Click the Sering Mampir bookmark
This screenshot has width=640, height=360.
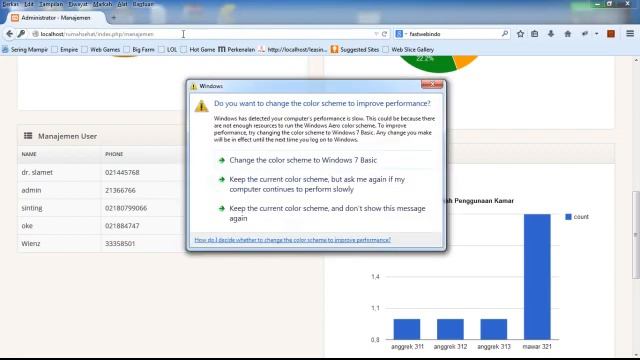25,49
